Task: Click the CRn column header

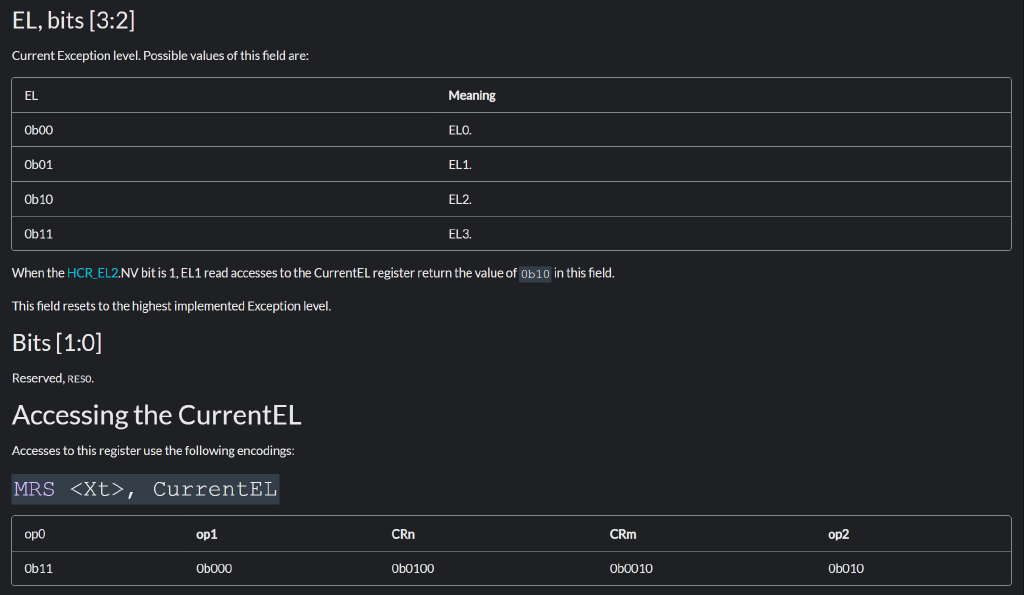Action: click(x=403, y=534)
